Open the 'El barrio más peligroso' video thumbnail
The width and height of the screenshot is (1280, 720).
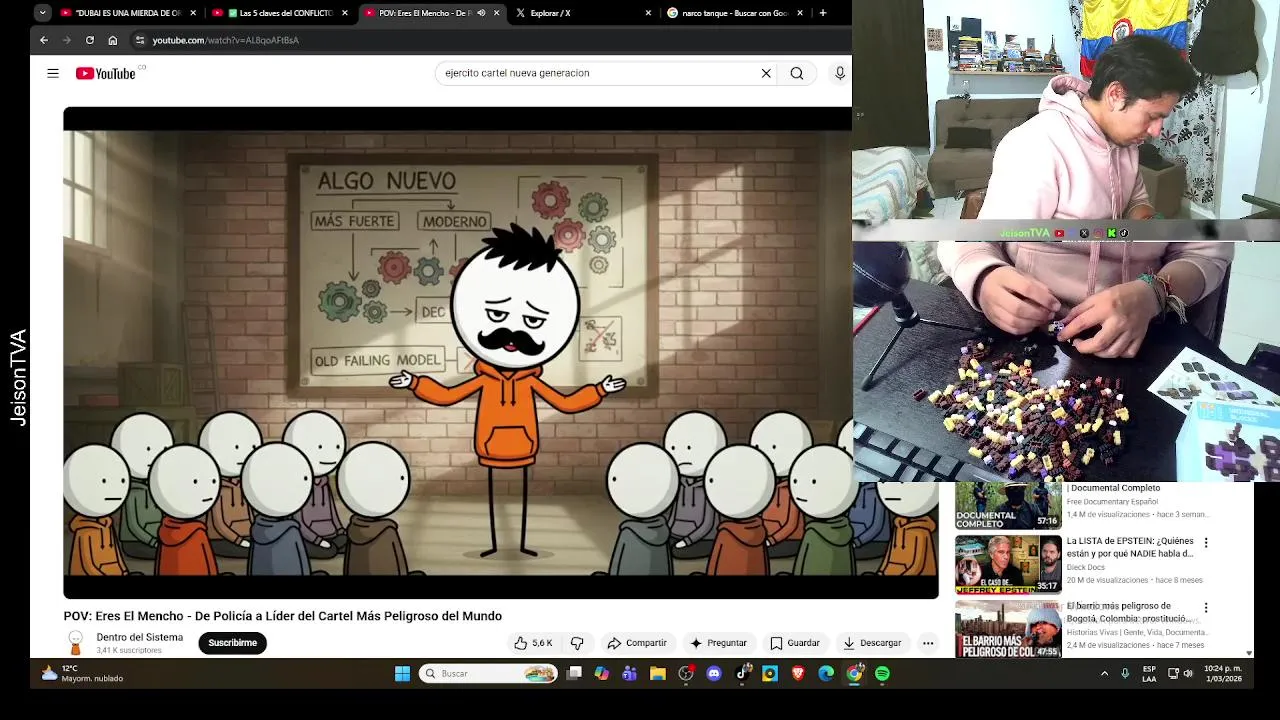1008,629
